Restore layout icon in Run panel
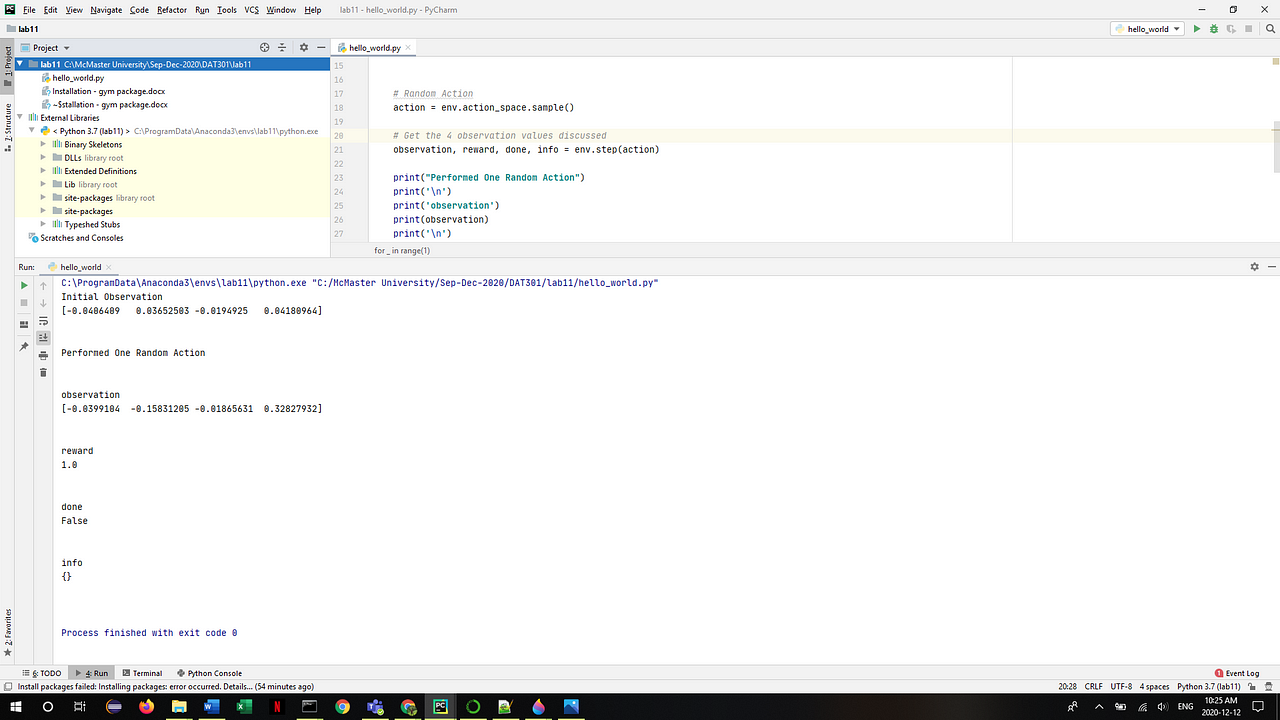 [25, 324]
